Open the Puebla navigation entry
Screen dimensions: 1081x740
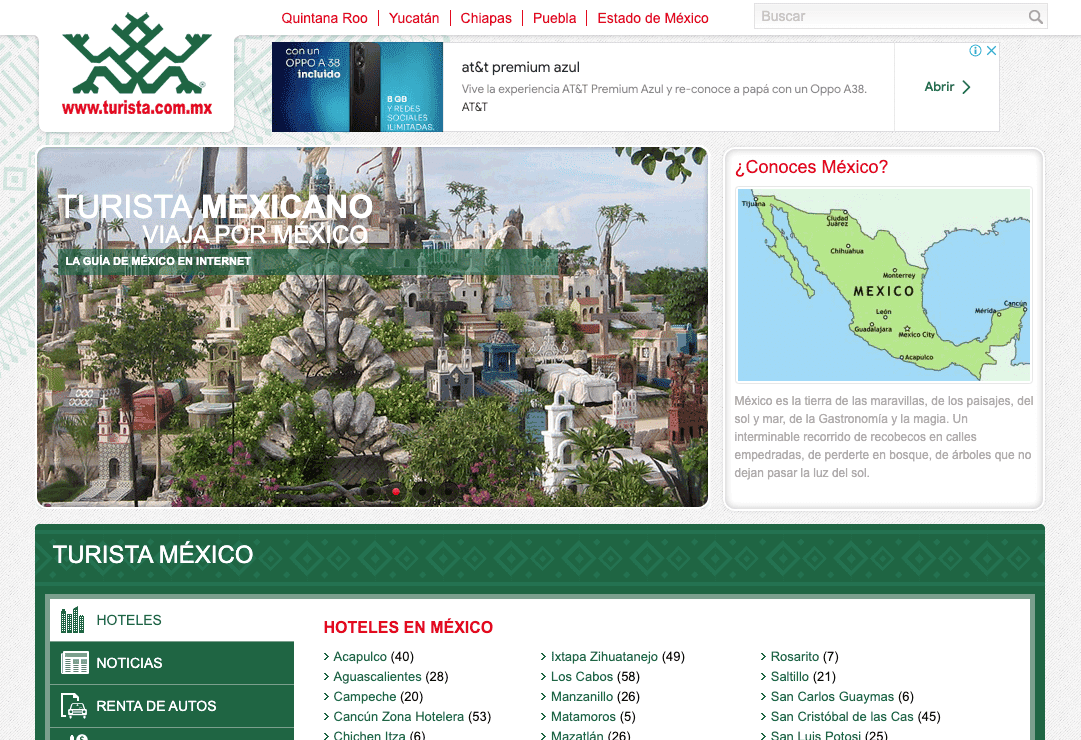pyautogui.click(x=554, y=18)
